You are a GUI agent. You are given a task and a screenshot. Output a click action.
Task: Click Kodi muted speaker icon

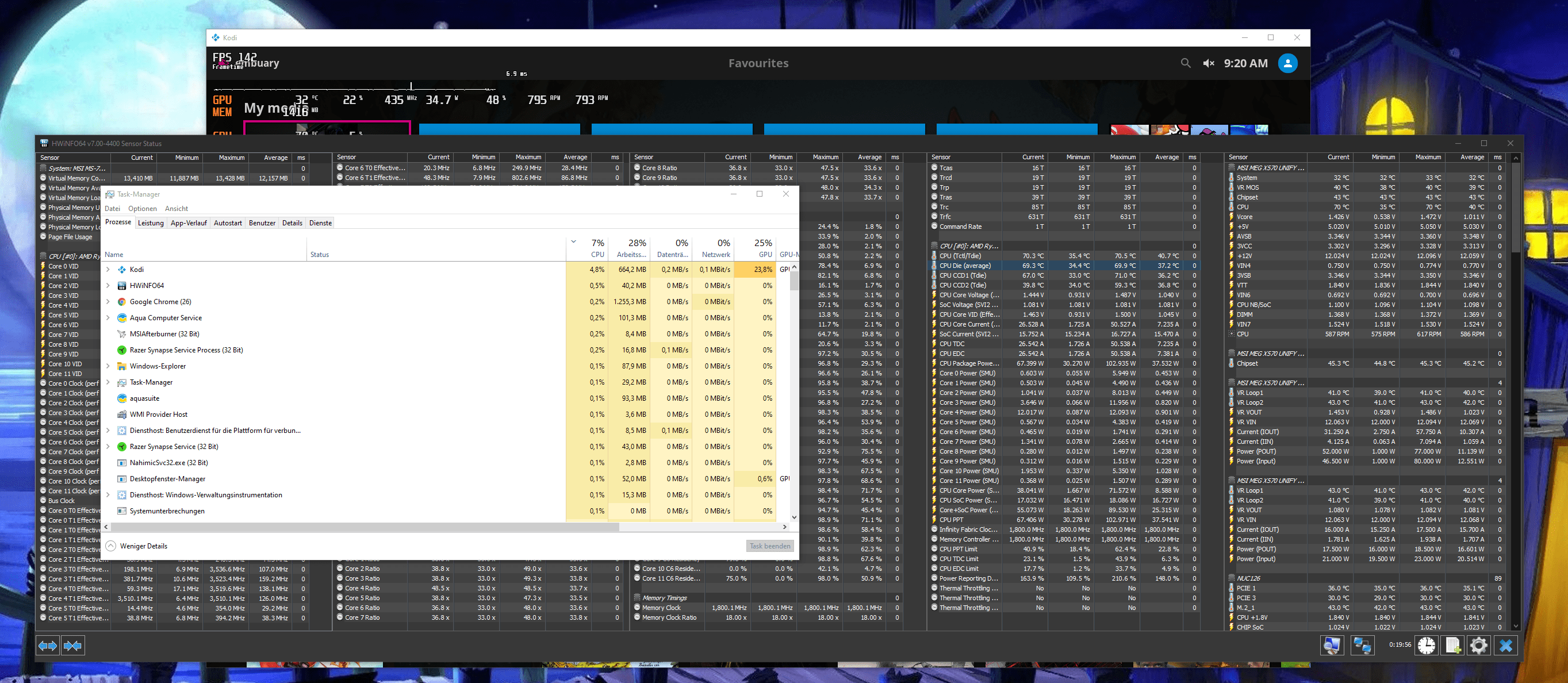point(1208,63)
